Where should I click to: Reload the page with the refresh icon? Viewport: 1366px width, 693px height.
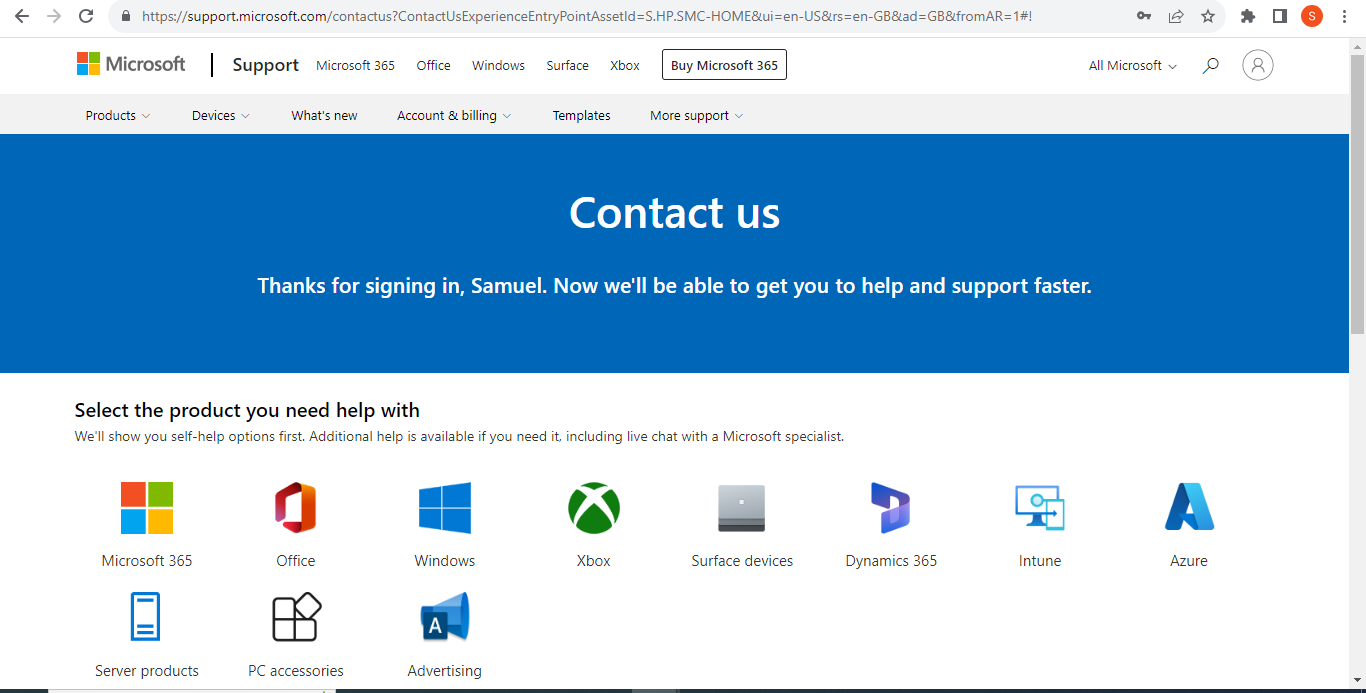click(x=86, y=16)
